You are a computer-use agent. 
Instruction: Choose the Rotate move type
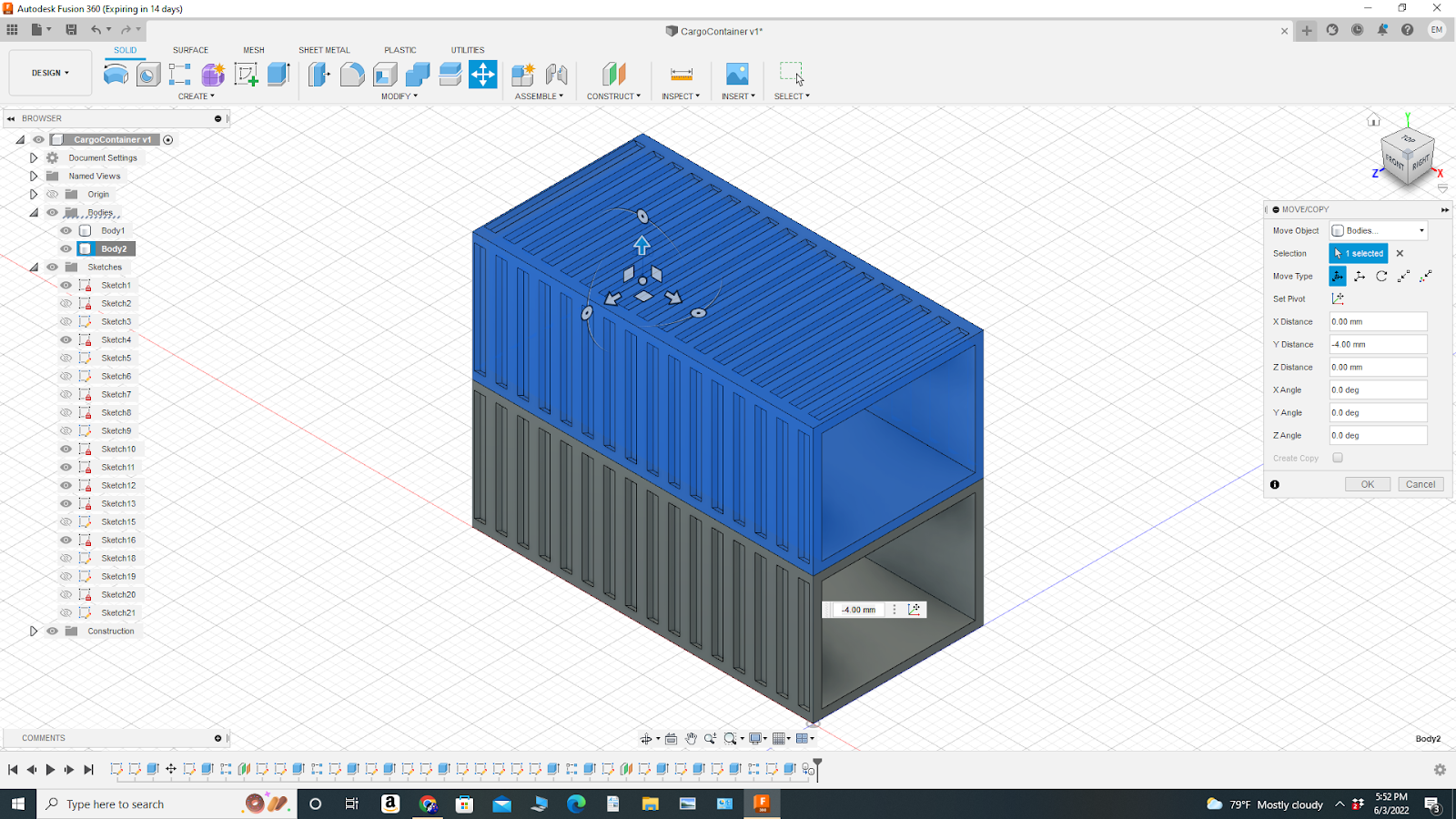1381,277
